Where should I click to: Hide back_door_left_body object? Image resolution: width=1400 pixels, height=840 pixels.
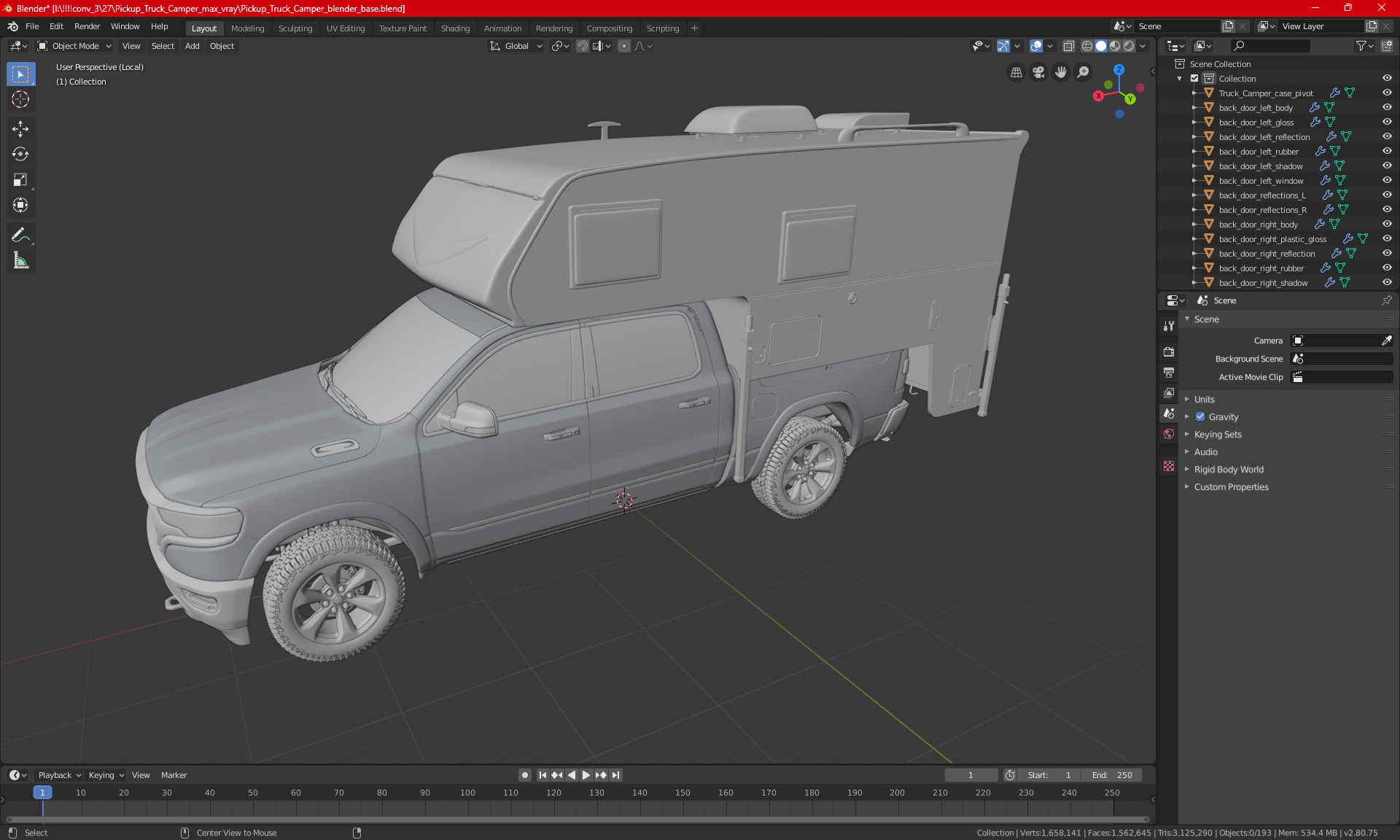click(x=1387, y=108)
